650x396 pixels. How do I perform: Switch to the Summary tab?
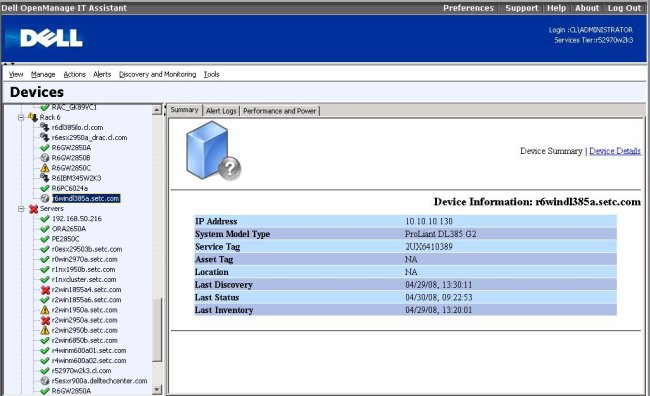click(x=184, y=110)
